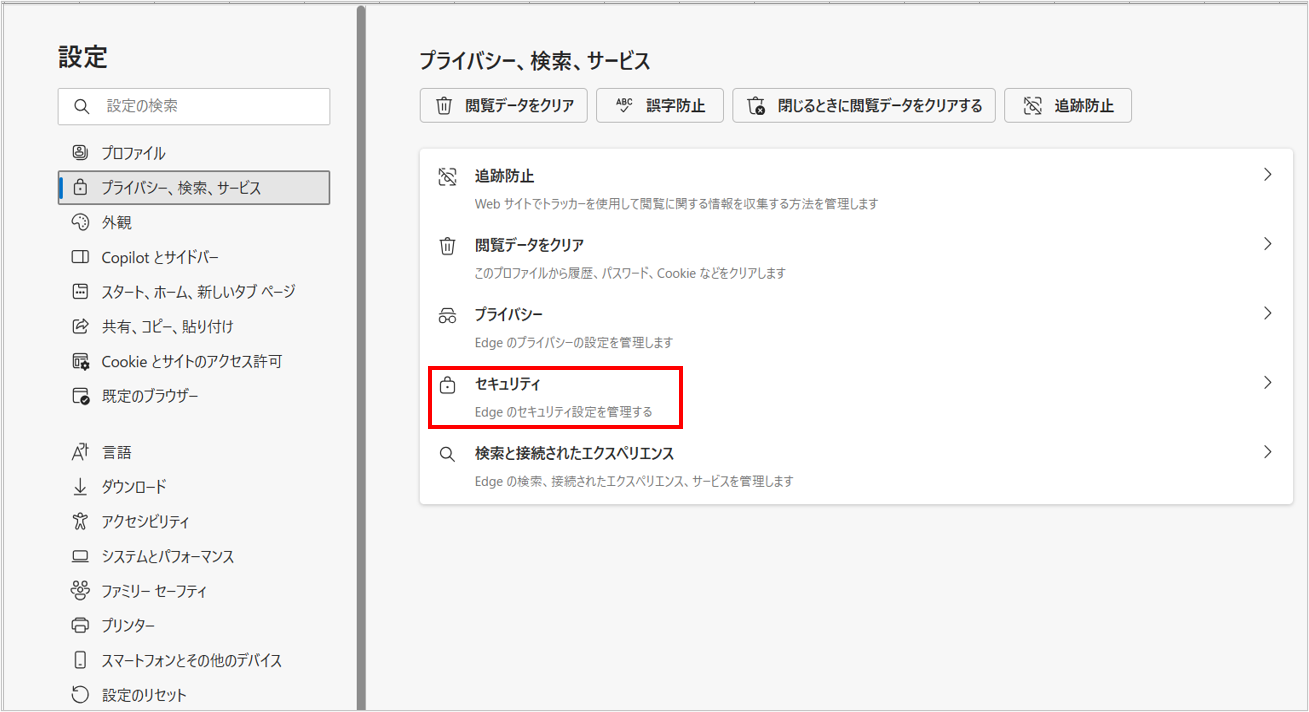
Task: Open the セキュリティ settings row title
Action: [507, 384]
